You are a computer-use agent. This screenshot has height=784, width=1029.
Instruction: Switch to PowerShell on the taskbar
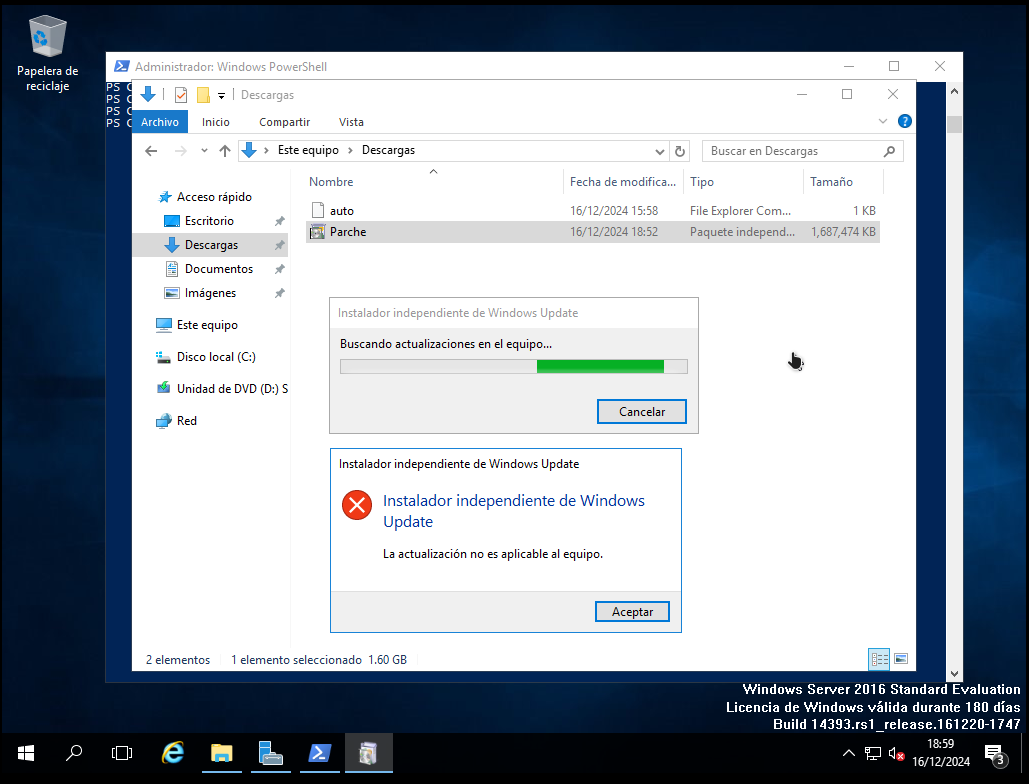(x=320, y=753)
